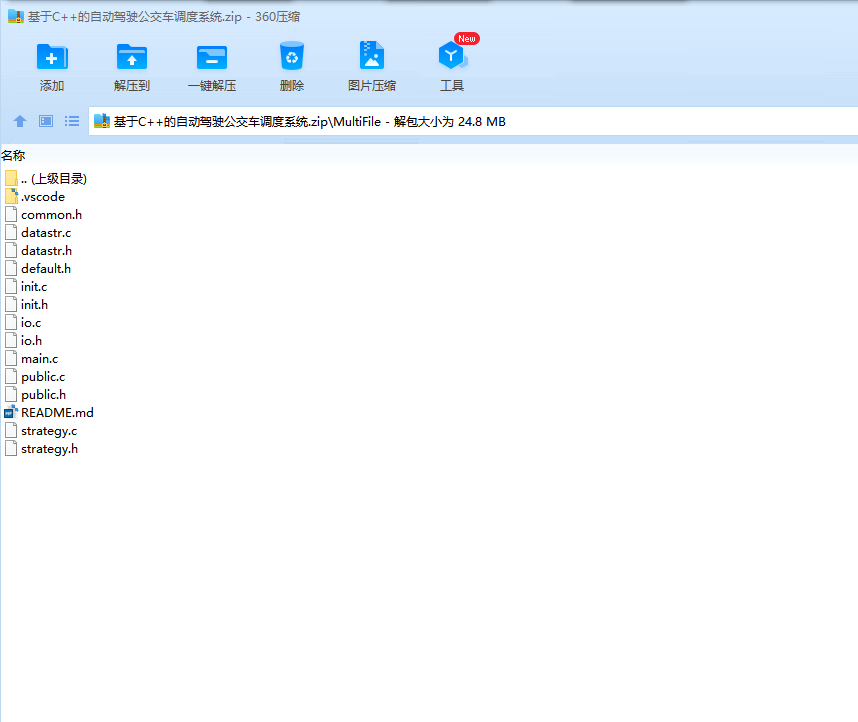The image size is (858, 722).
Task: Click the strategy.c file icon
Action: pyautogui.click(x=11, y=431)
